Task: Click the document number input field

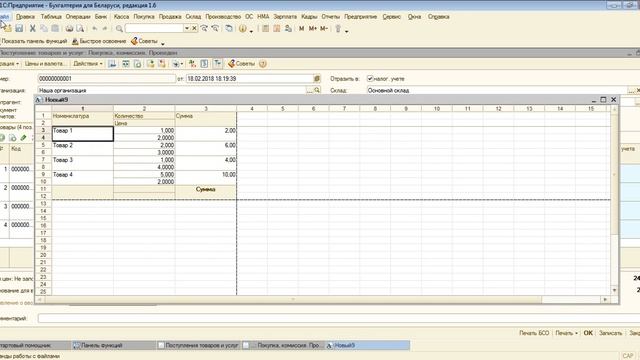Action: coord(107,78)
